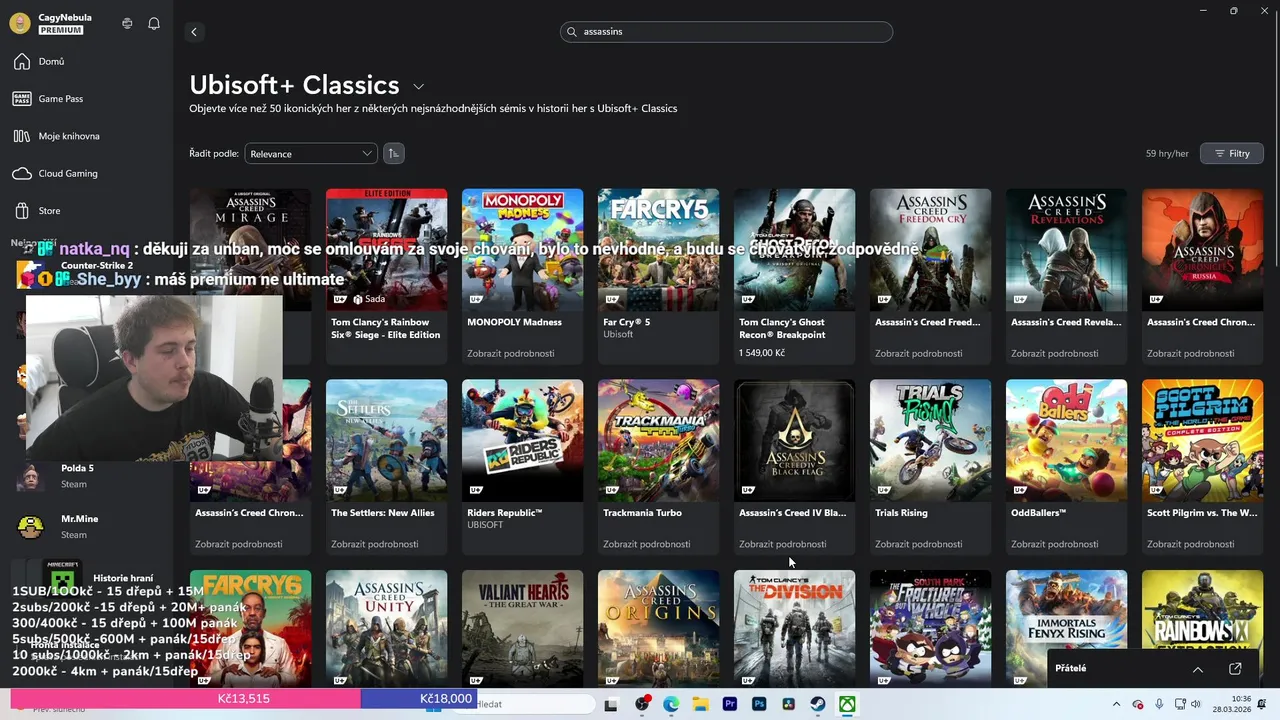This screenshot has height=720, width=1280.
Task: Open Assassin's Creed Unity cover
Action: click(386, 628)
